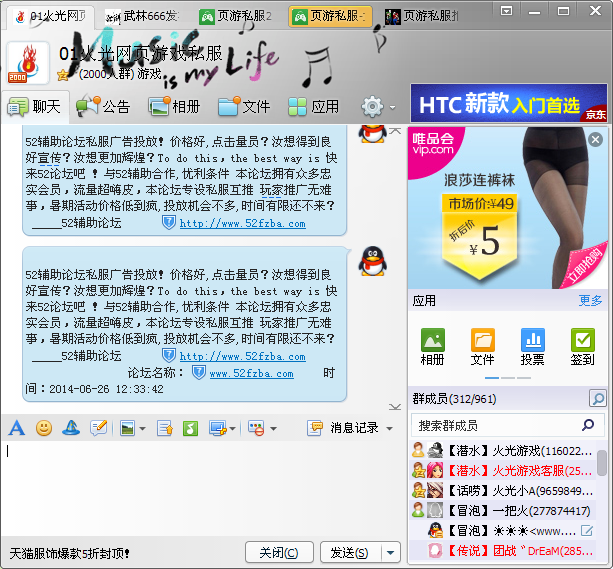Screen dimensions: 613x569
Task: Click the message blocking icon
Action: pyautogui.click(x=256, y=428)
